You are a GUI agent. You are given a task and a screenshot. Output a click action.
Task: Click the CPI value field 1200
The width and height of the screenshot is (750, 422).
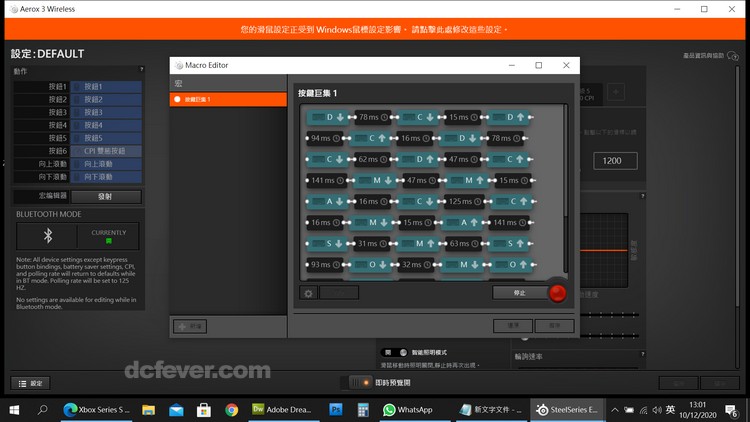pyautogui.click(x=615, y=161)
